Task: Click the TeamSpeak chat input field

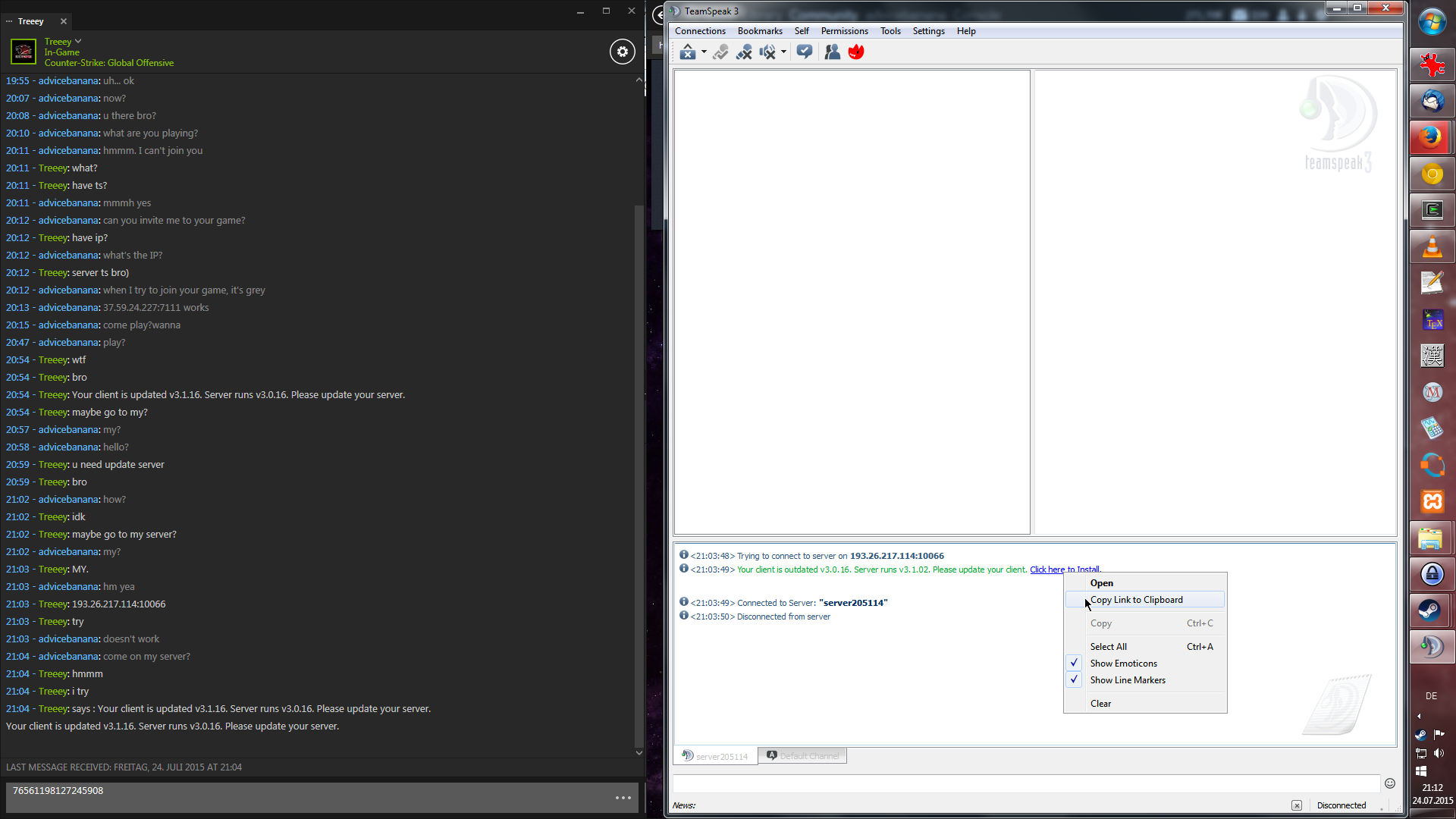Action: (x=1025, y=783)
